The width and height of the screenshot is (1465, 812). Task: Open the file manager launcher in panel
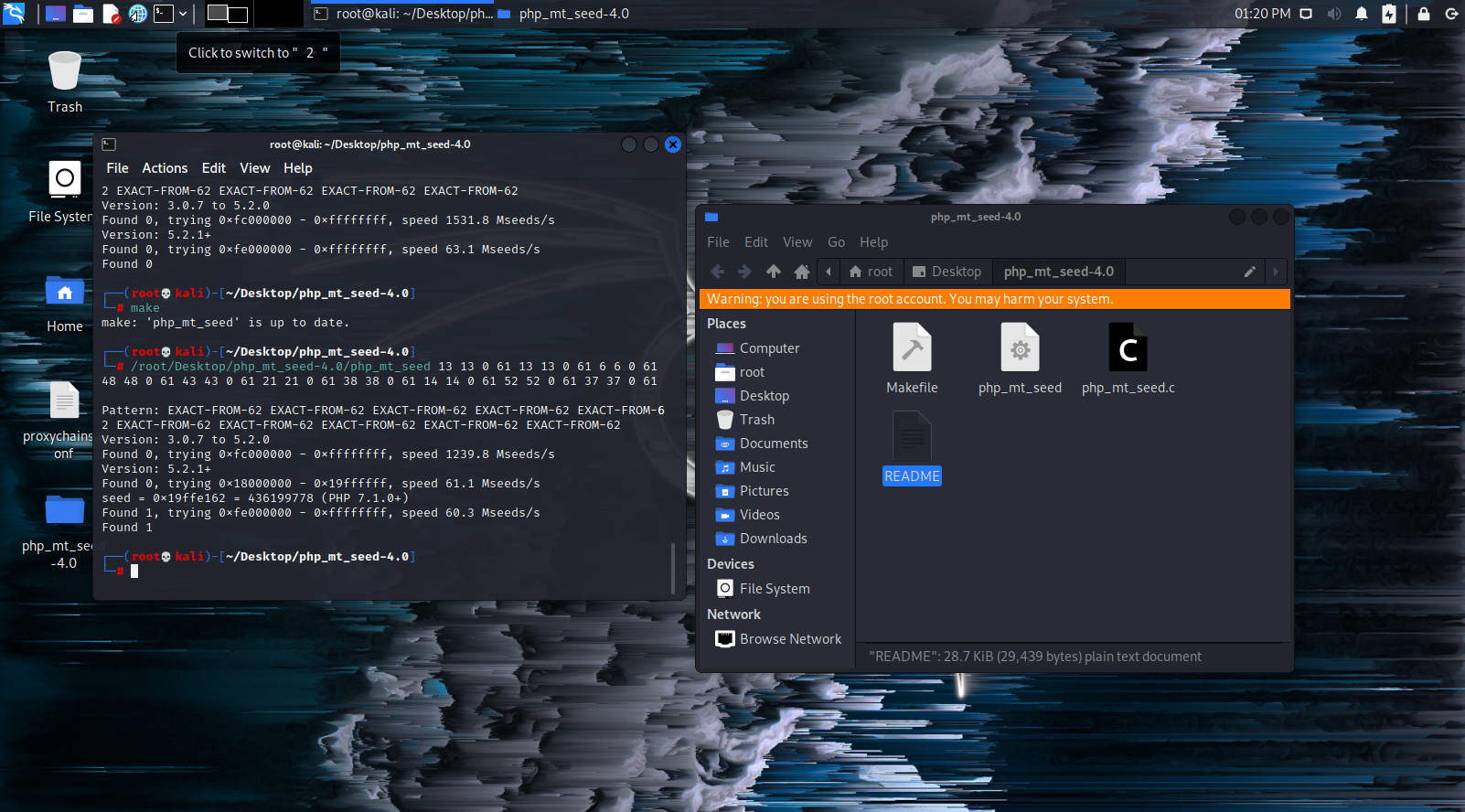coord(83,14)
